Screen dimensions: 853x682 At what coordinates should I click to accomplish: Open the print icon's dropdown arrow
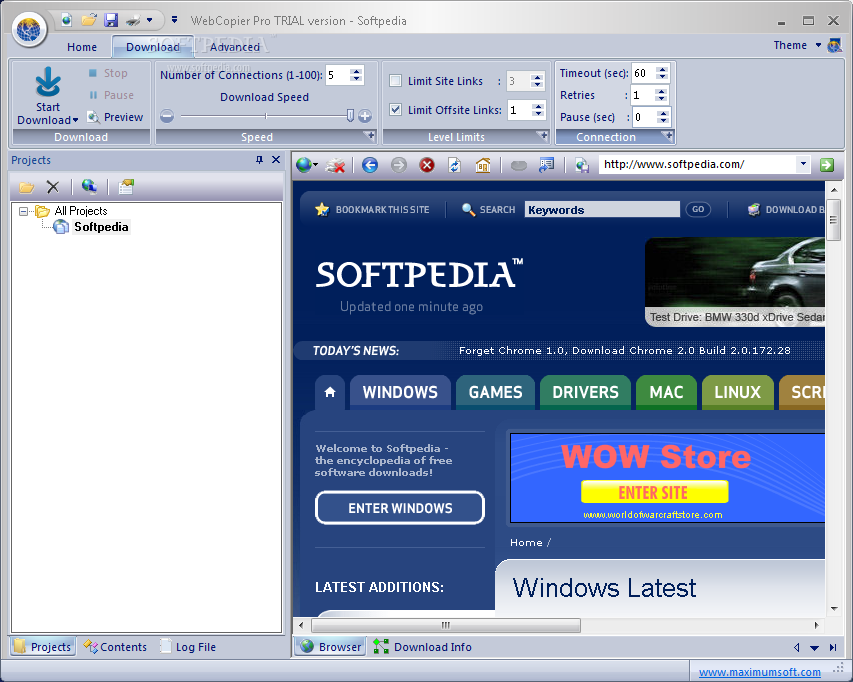(150, 21)
